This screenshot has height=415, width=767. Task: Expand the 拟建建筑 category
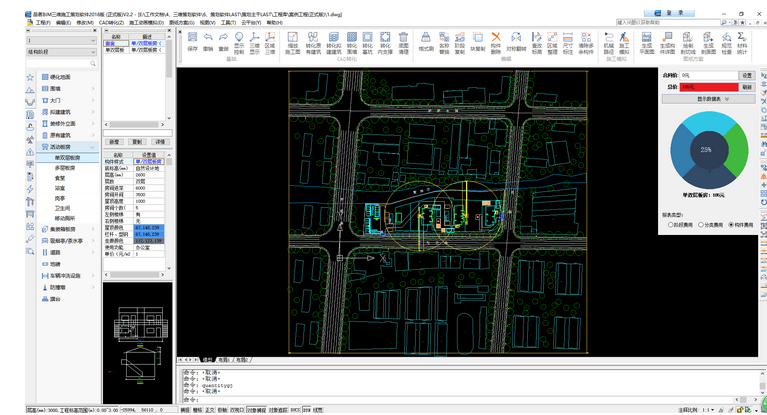[x=92, y=112]
